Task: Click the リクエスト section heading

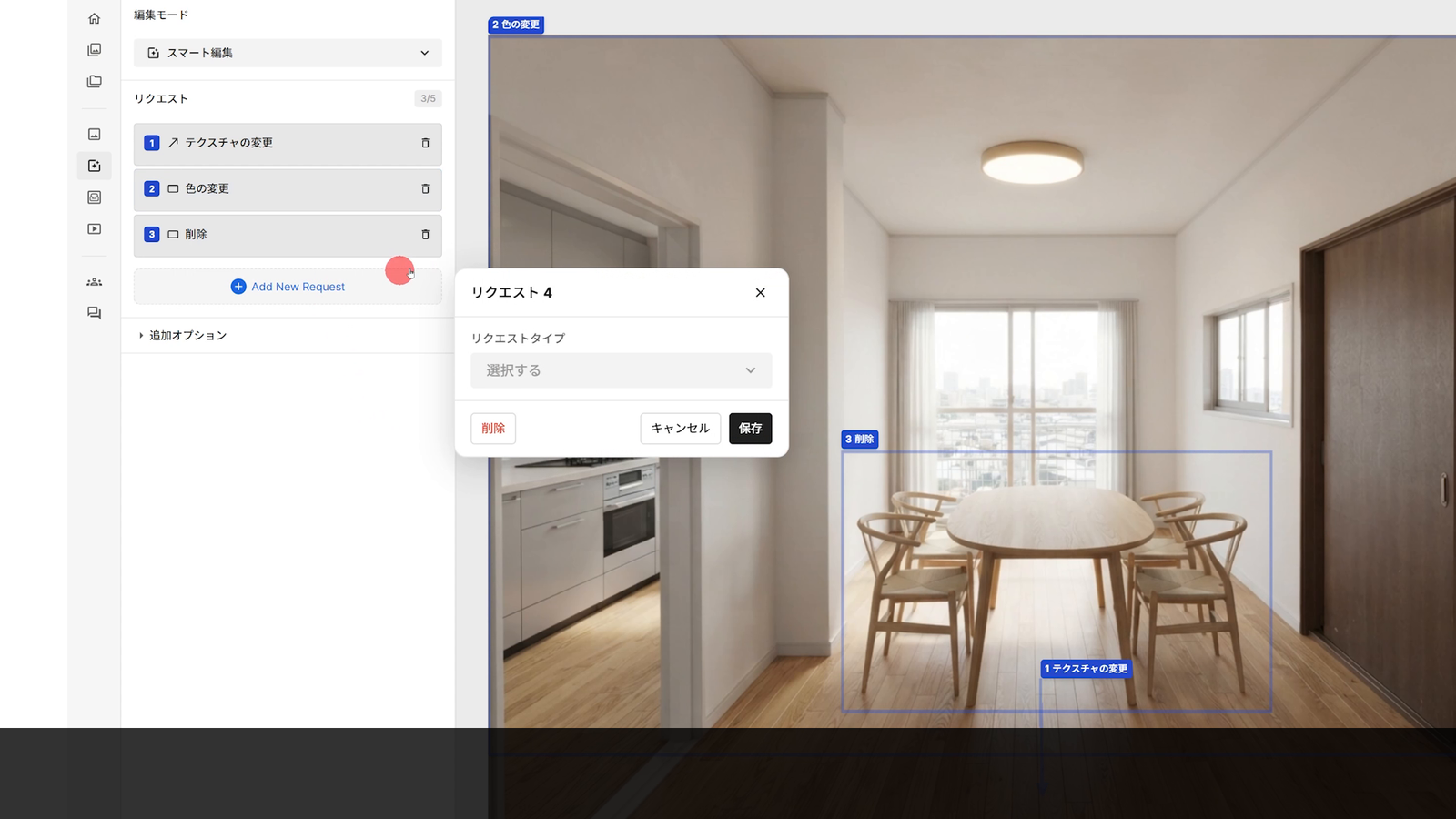Action: (161, 98)
